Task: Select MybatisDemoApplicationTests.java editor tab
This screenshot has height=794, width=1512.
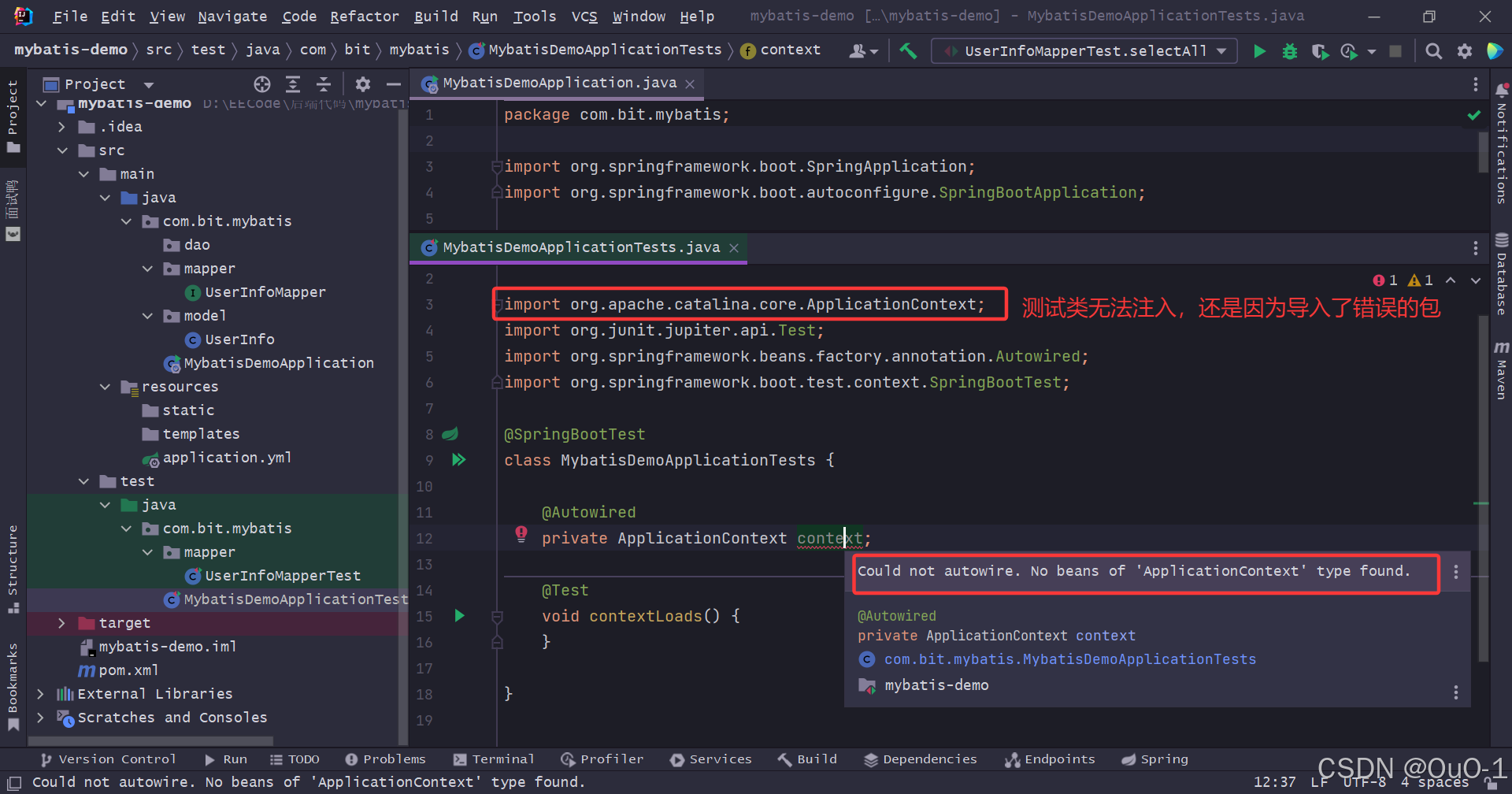Action: point(581,248)
